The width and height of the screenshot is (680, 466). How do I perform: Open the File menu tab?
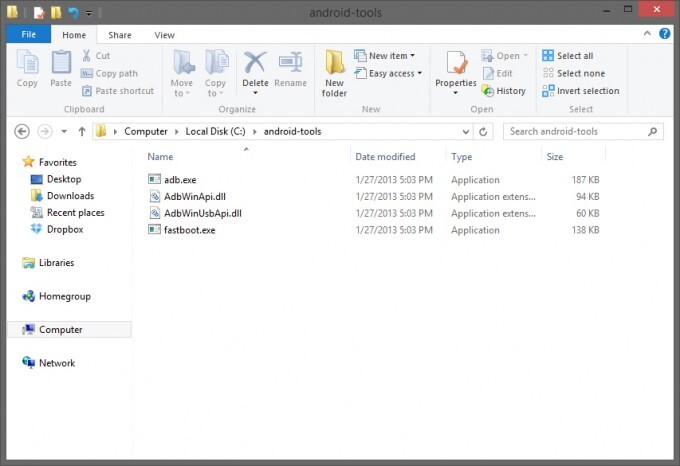click(29, 35)
